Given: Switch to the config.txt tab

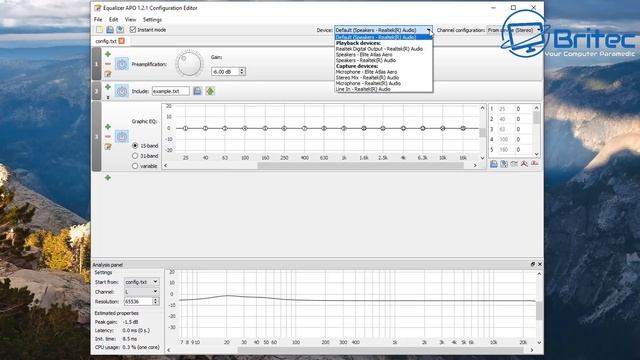Looking at the screenshot, I should pos(106,41).
